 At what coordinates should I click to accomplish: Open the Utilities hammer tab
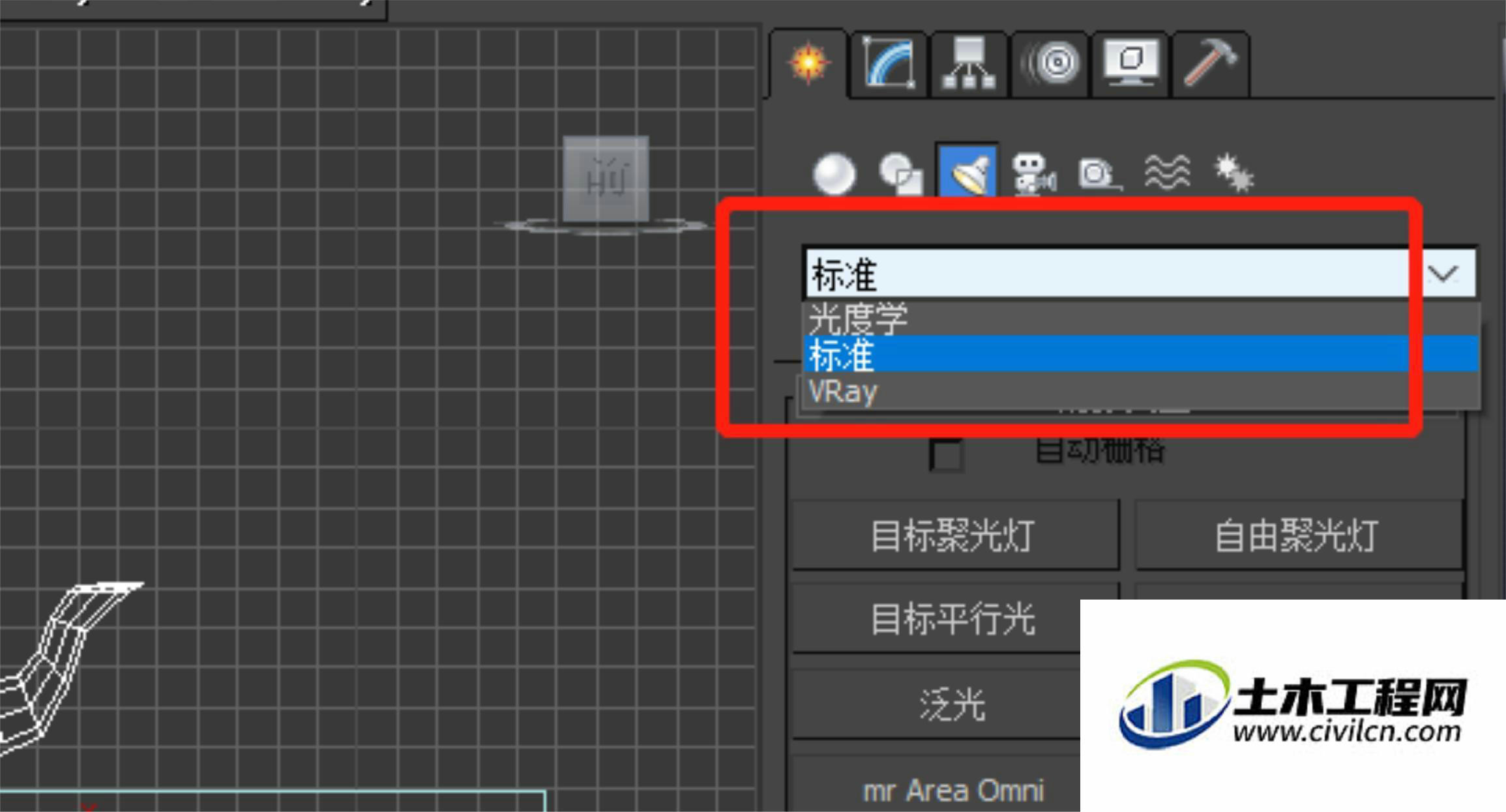pyautogui.click(x=1211, y=64)
